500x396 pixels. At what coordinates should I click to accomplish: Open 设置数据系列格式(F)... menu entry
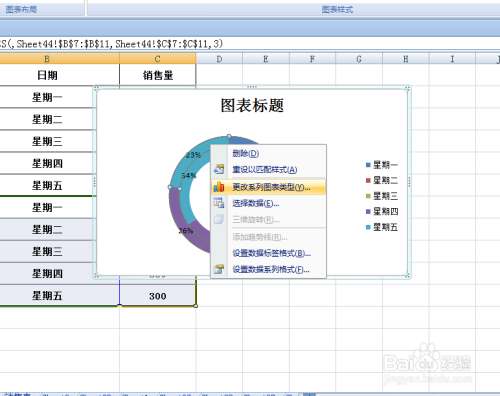click(271, 269)
